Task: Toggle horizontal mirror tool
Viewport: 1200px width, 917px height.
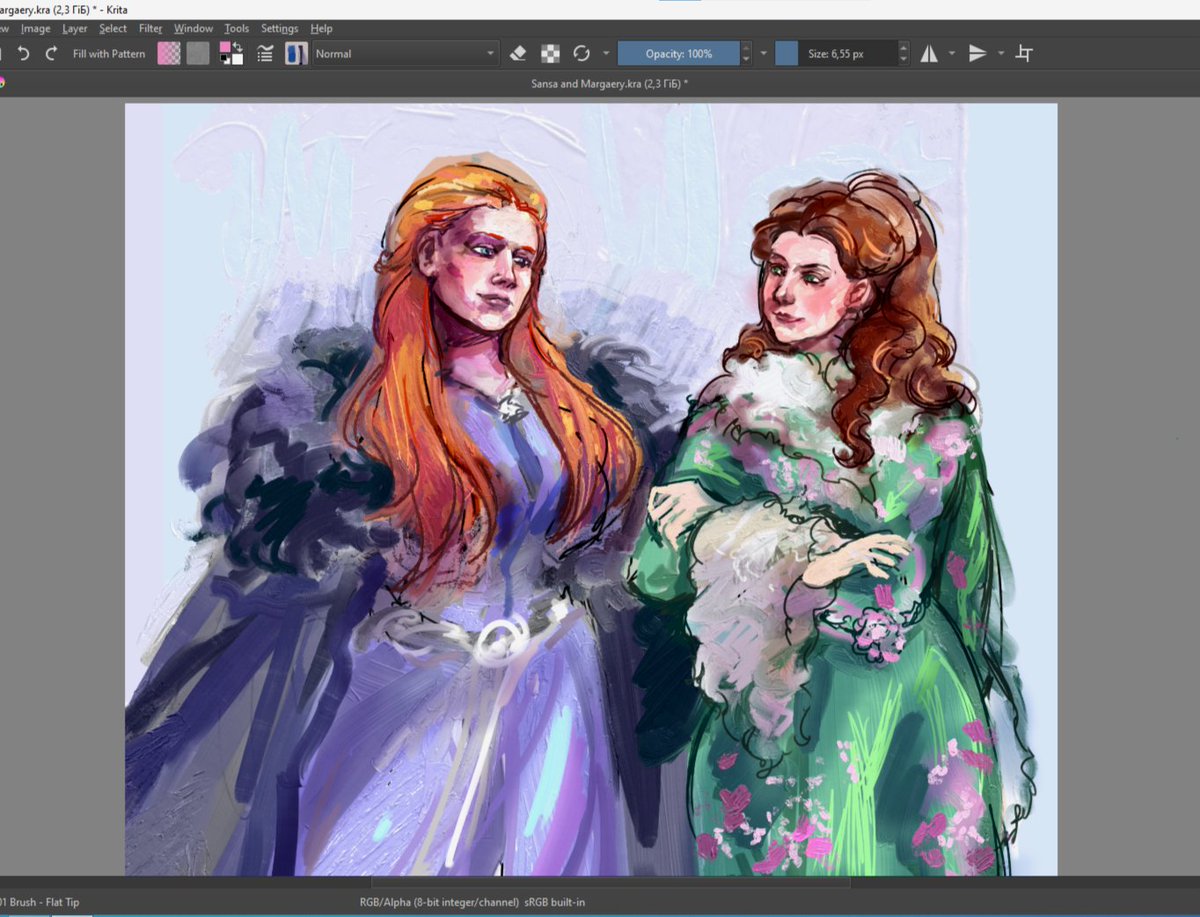Action: tap(929, 54)
